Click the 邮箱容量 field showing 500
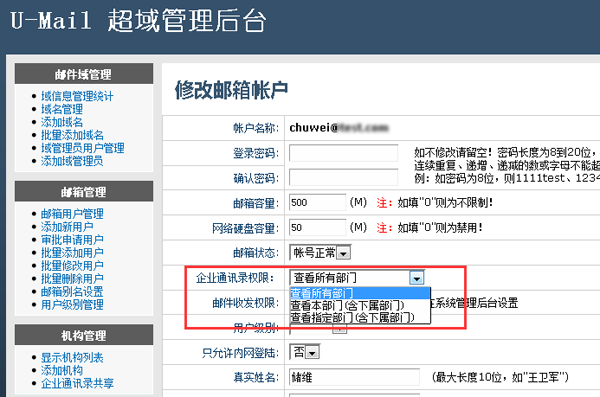The height and width of the screenshot is (397, 600). [x=317, y=203]
